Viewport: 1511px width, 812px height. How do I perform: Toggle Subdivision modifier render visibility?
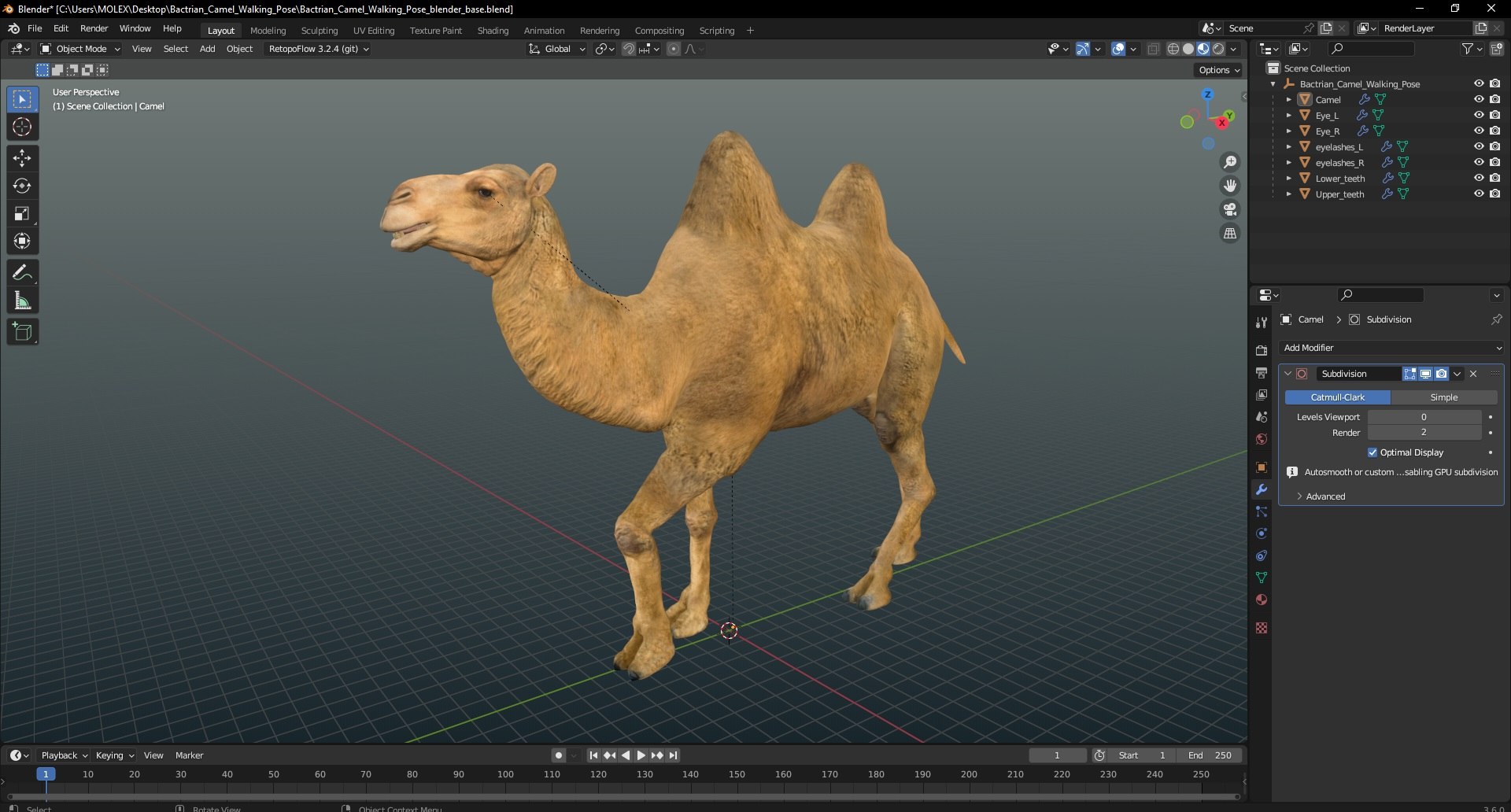[1441, 374]
